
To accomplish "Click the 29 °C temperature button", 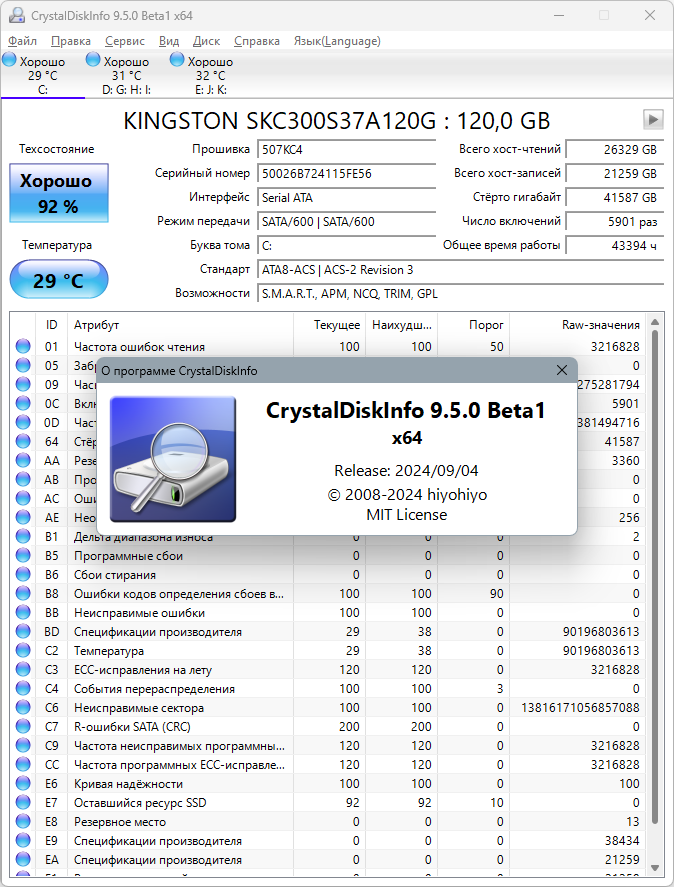I will [x=59, y=279].
